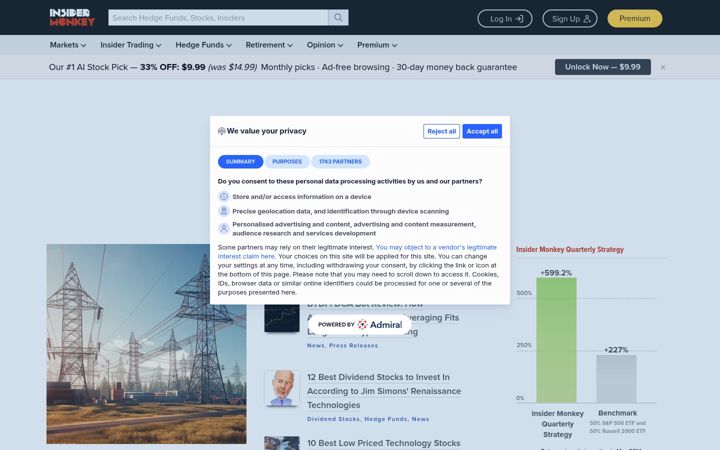Click the Press Releases category tag

pyautogui.click(x=354, y=346)
